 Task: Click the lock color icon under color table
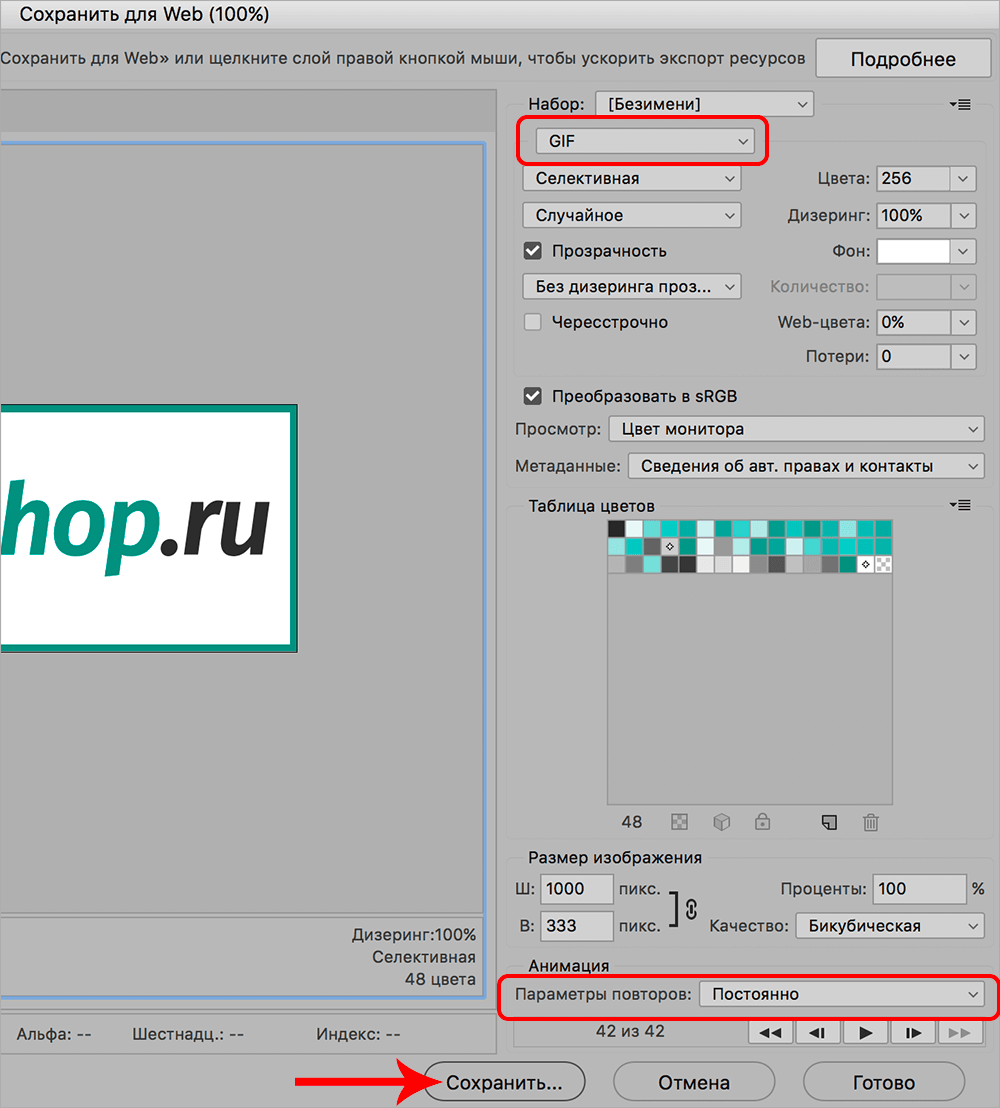[x=762, y=822]
